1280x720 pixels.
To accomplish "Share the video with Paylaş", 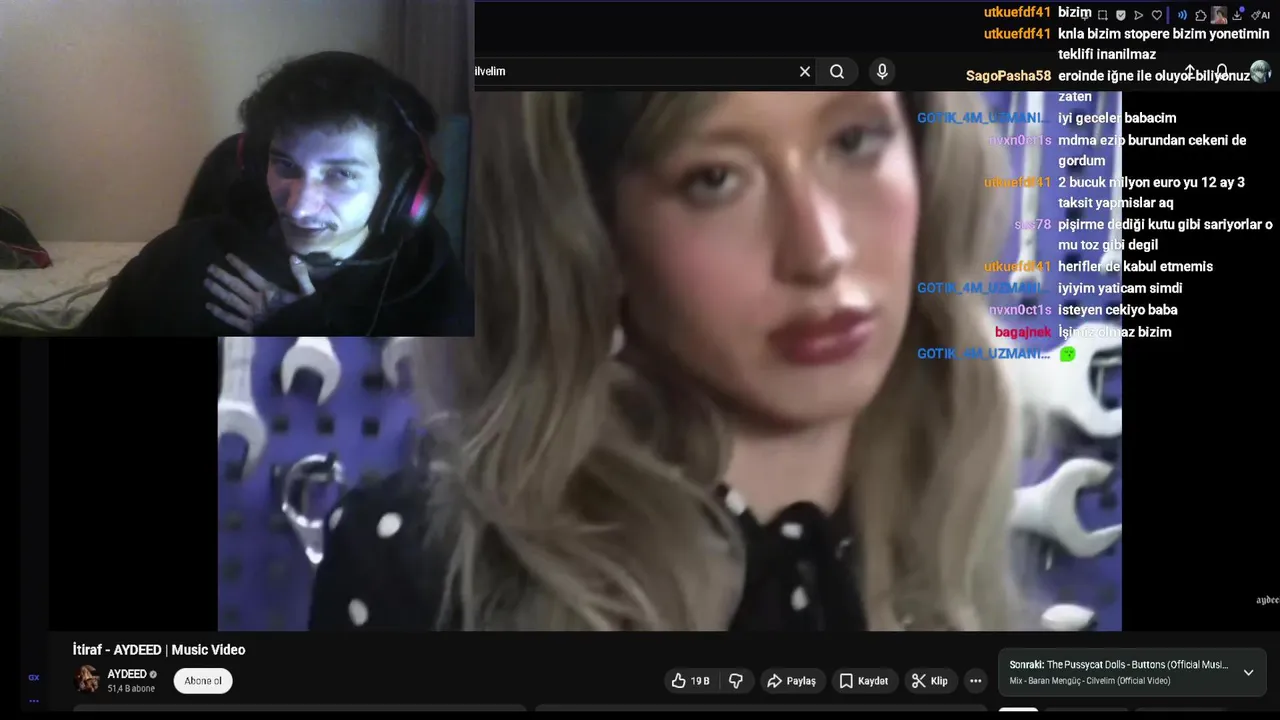I will pos(791,681).
